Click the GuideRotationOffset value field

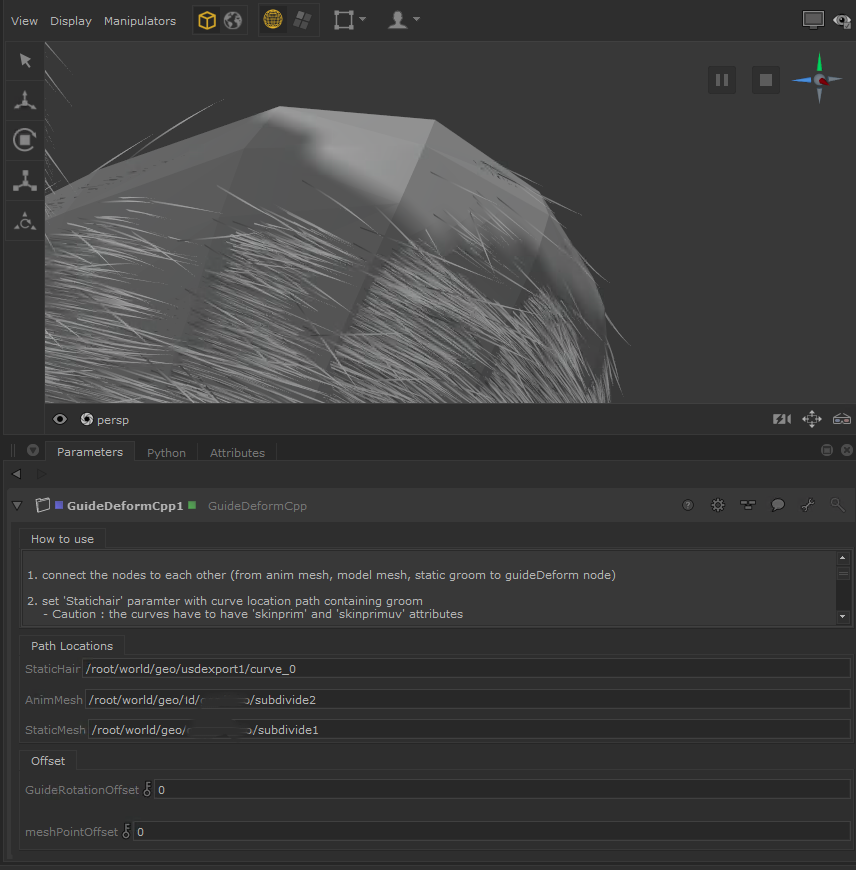(500, 790)
